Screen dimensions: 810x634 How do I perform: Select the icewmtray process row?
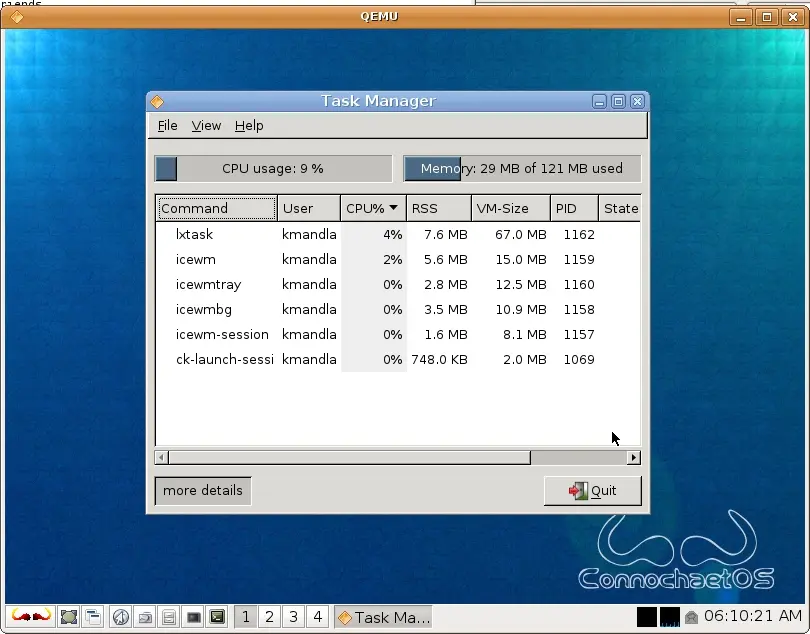[398, 285]
